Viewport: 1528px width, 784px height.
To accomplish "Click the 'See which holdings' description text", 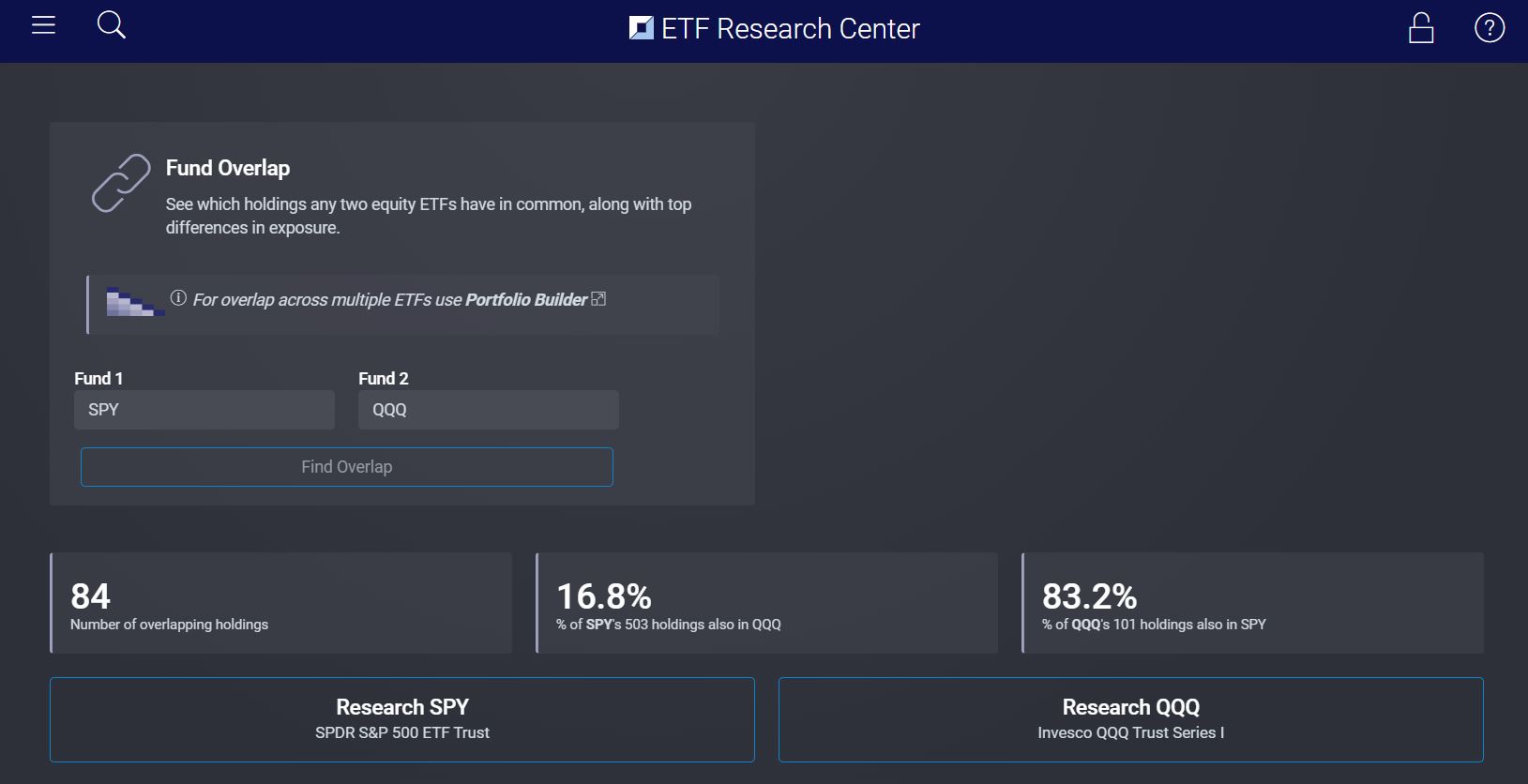I will (x=429, y=216).
